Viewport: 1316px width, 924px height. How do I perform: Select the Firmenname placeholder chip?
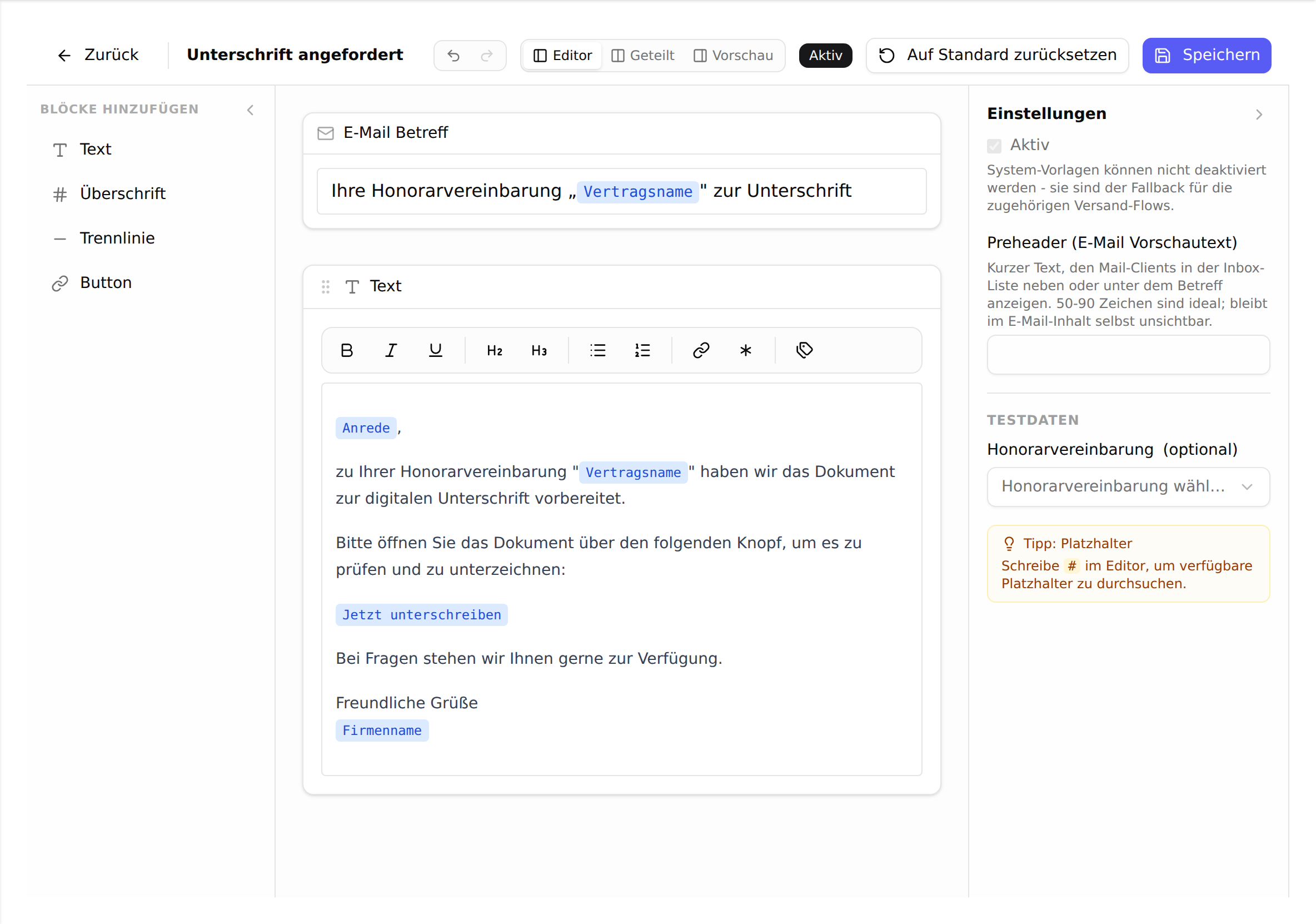(382, 731)
